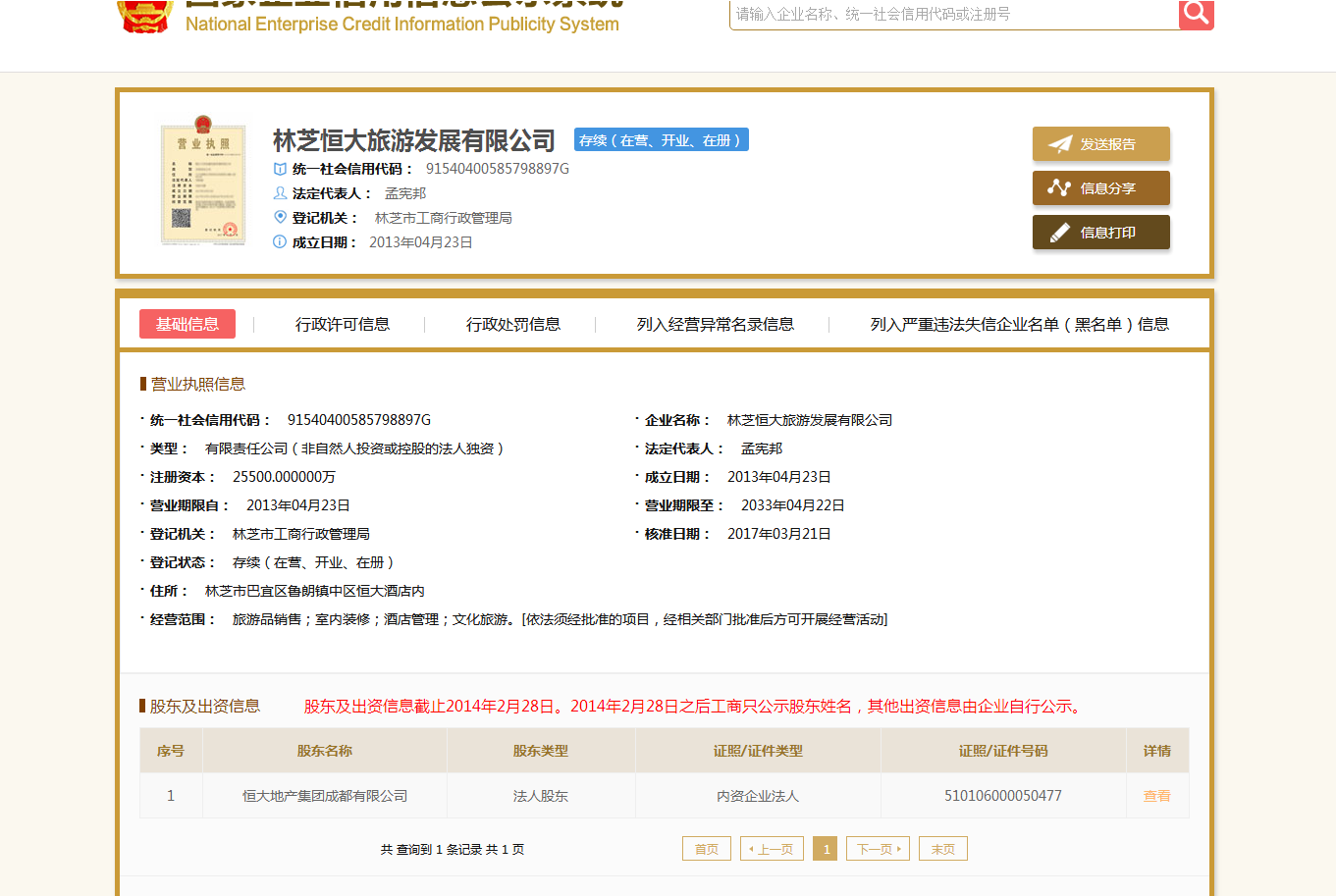Click credit code 91540400585798897G in license info

tap(359, 420)
